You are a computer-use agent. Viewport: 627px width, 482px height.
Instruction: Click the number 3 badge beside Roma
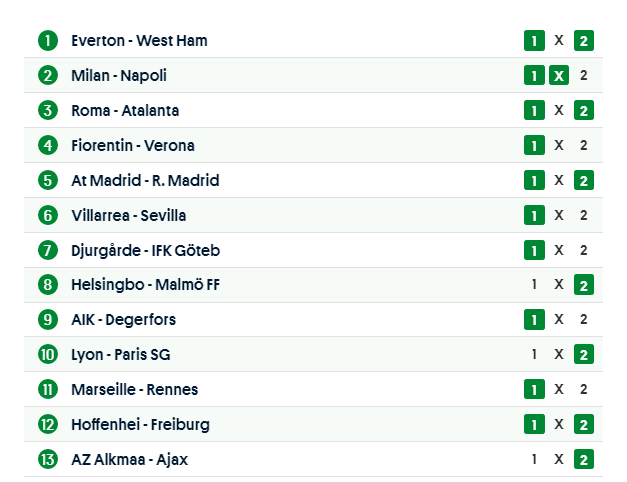48,111
